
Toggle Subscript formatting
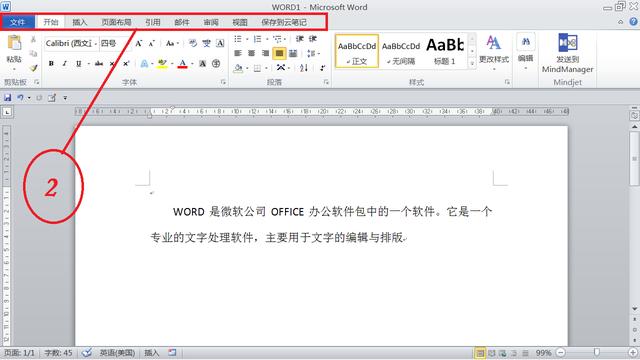(x=113, y=64)
